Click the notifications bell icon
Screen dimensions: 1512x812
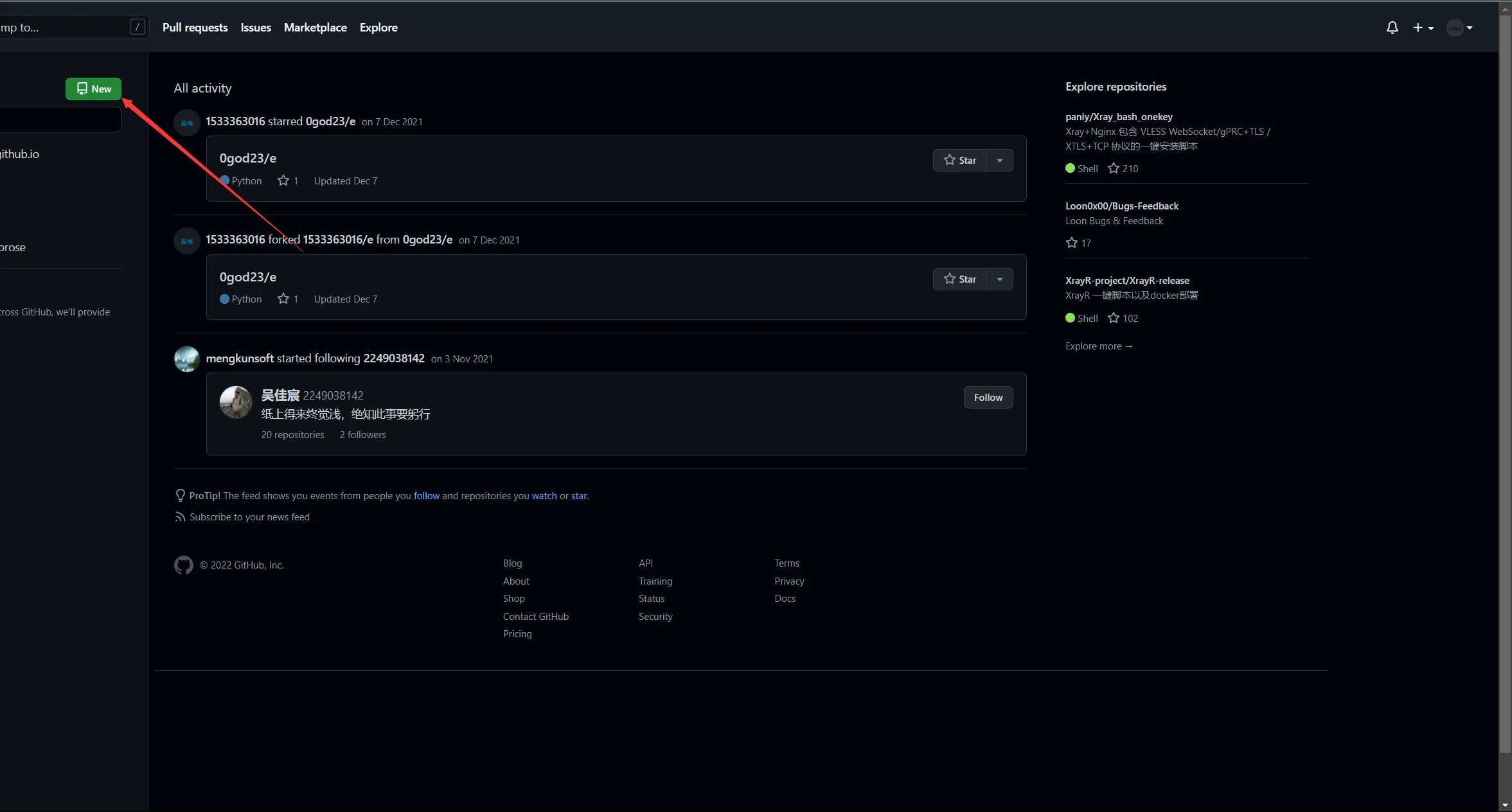pyautogui.click(x=1392, y=28)
